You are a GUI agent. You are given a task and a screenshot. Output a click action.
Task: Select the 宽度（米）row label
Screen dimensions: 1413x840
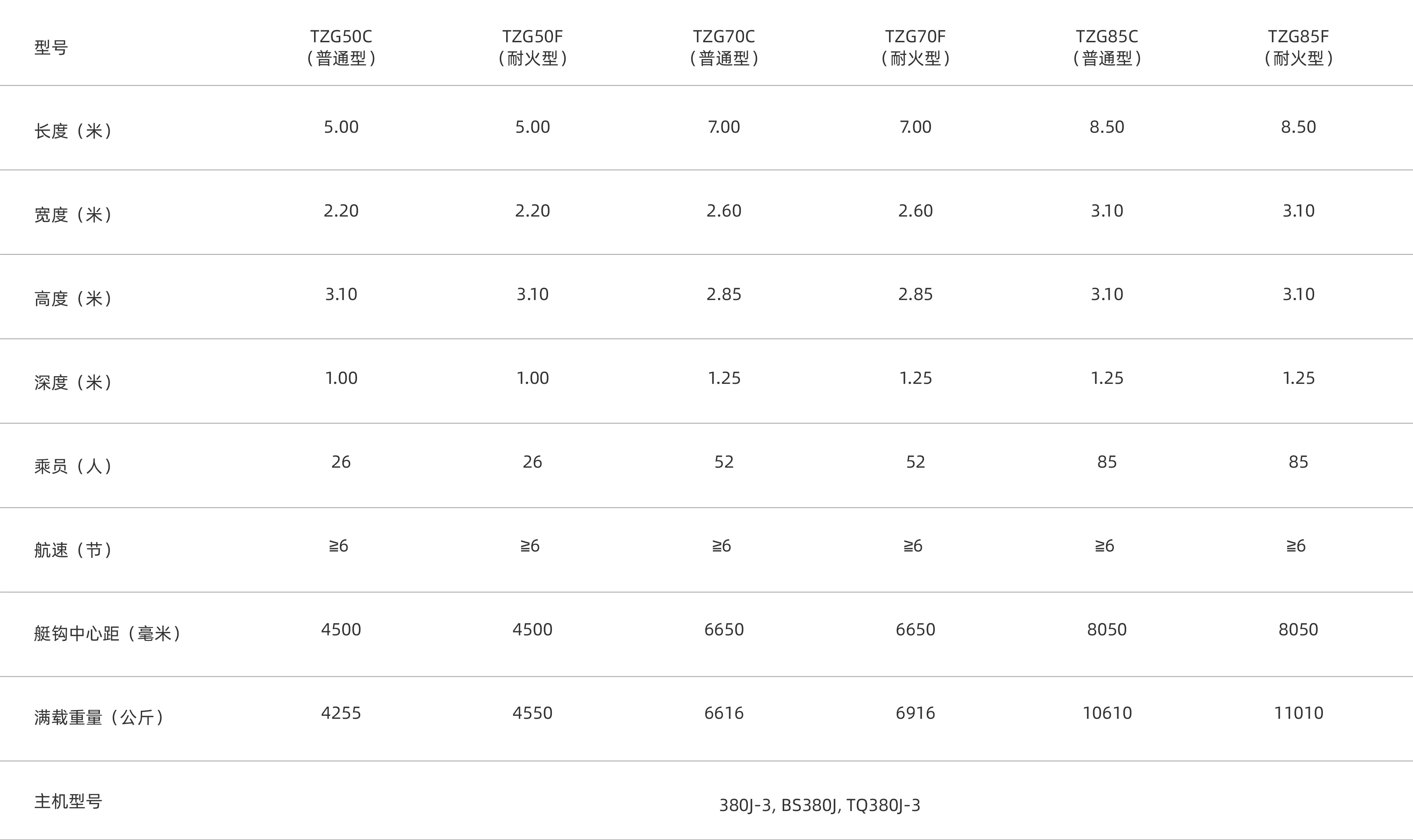tap(72, 214)
